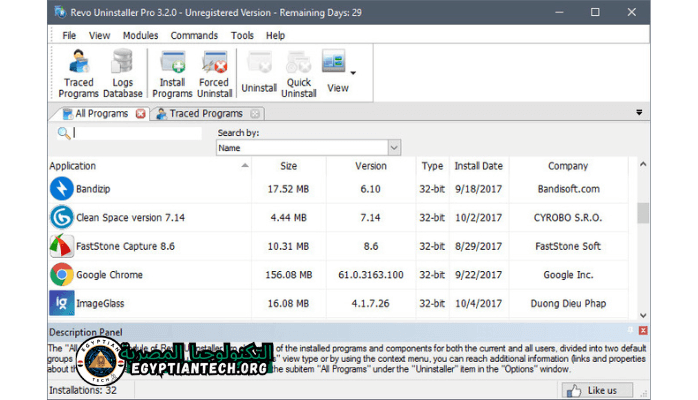Open the Tools menu
The image size is (698, 400).
click(242, 36)
